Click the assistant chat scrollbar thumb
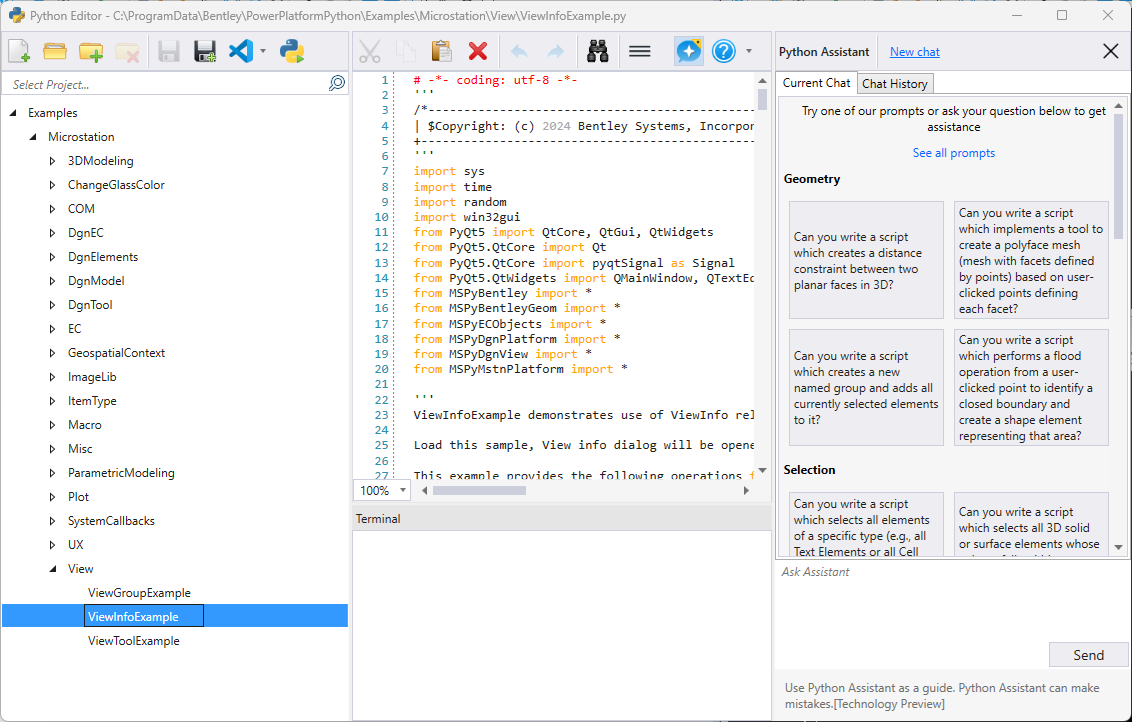 [1118, 175]
